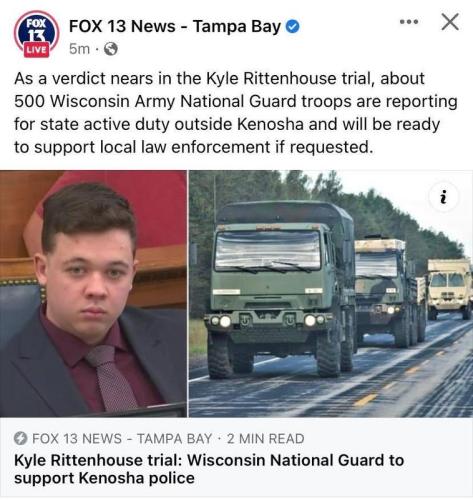Screen dimensions: 473x500
Task: Click the lead green army truck
Action: 279,288
